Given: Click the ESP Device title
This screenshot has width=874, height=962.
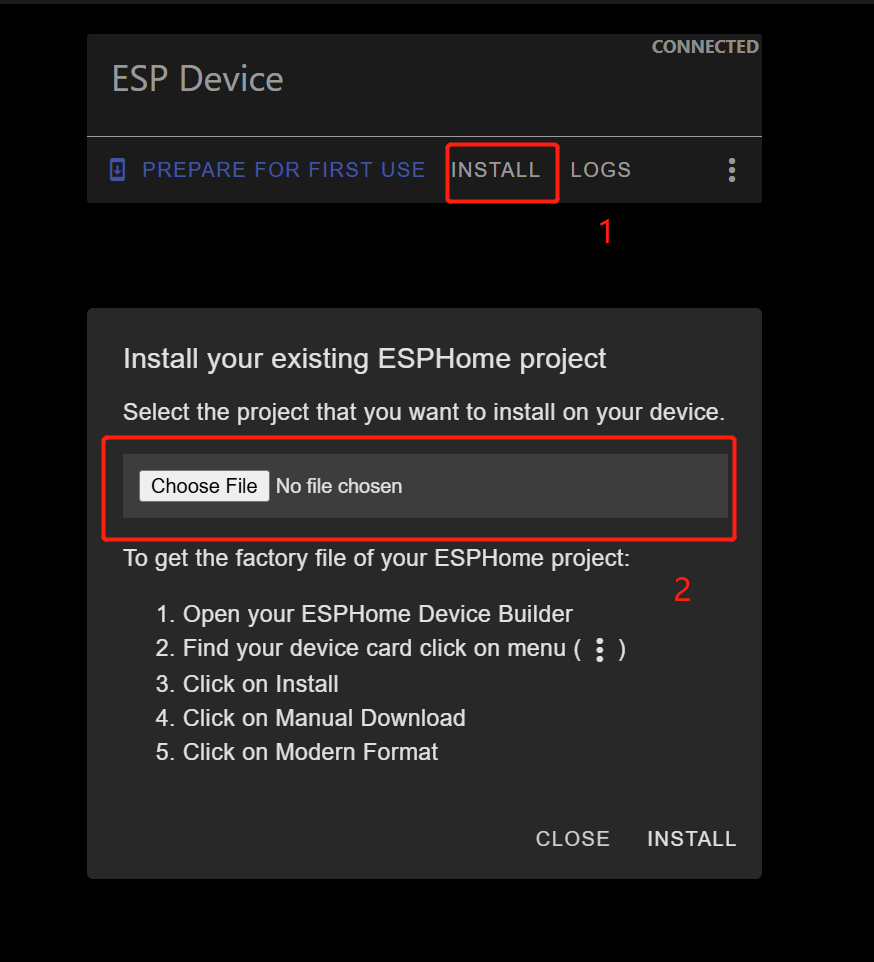Looking at the screenshot, I should pos(197,79).
